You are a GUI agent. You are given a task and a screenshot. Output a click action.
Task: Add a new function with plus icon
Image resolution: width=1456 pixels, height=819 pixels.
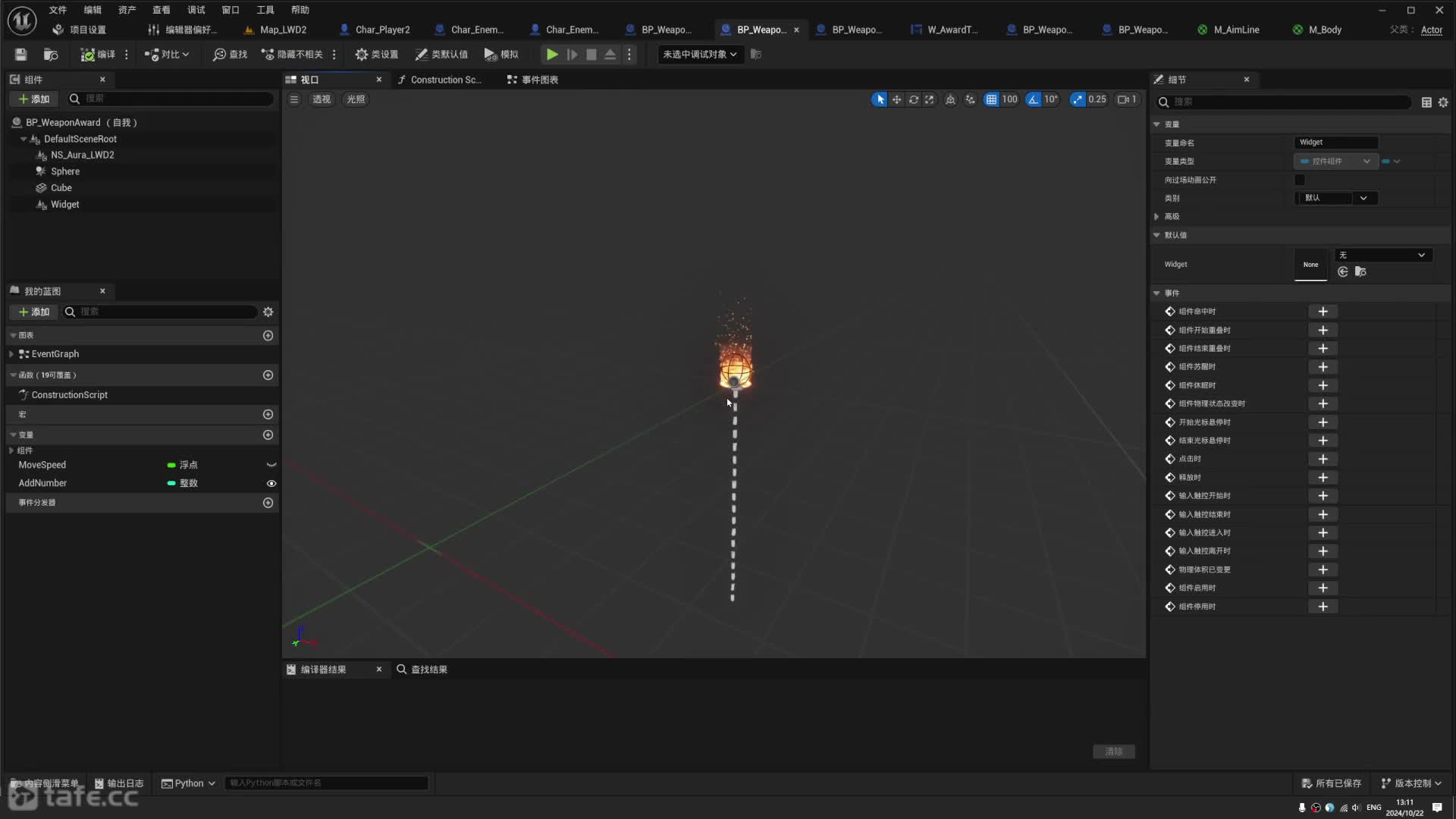(x=268, y=375)
